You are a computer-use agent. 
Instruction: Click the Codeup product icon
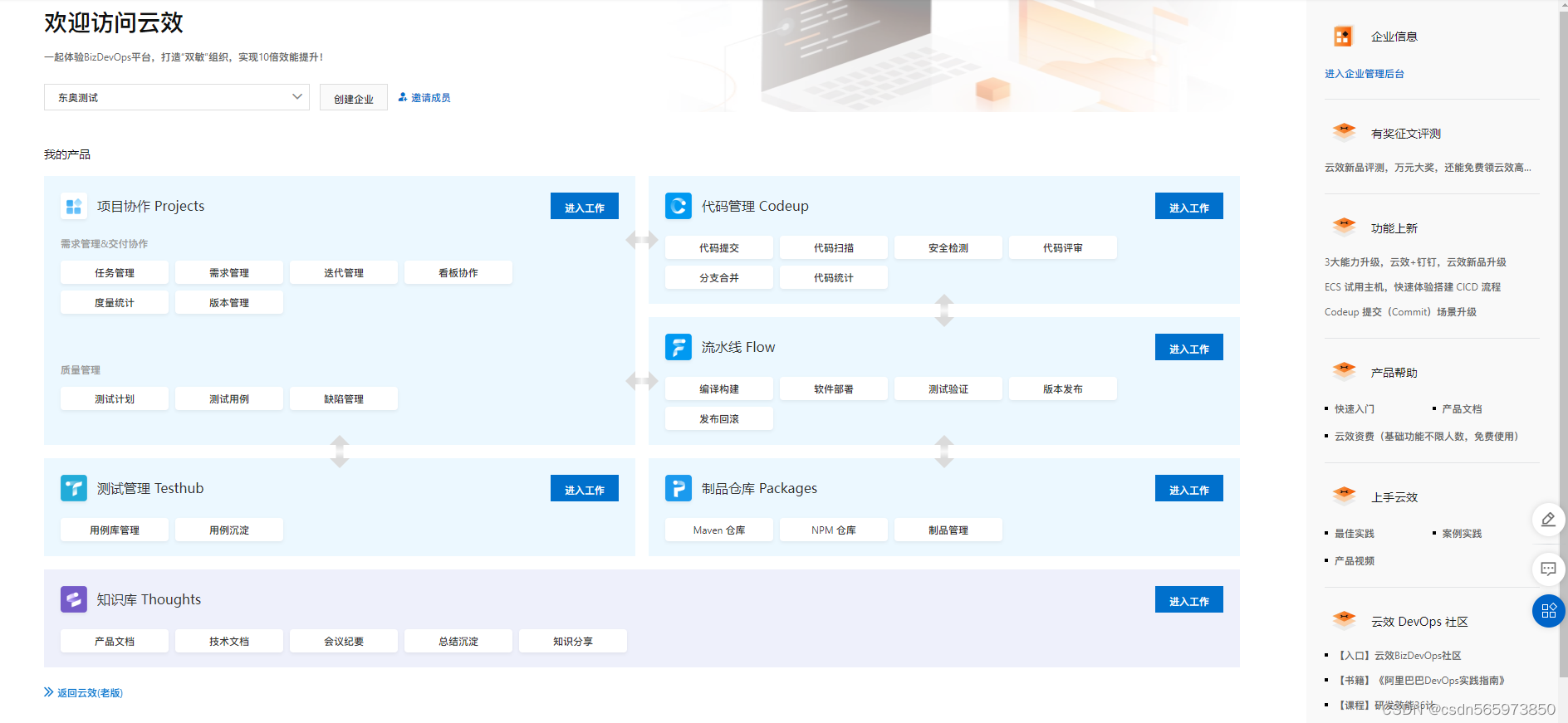pyautogui.click(x=679, y=206)
